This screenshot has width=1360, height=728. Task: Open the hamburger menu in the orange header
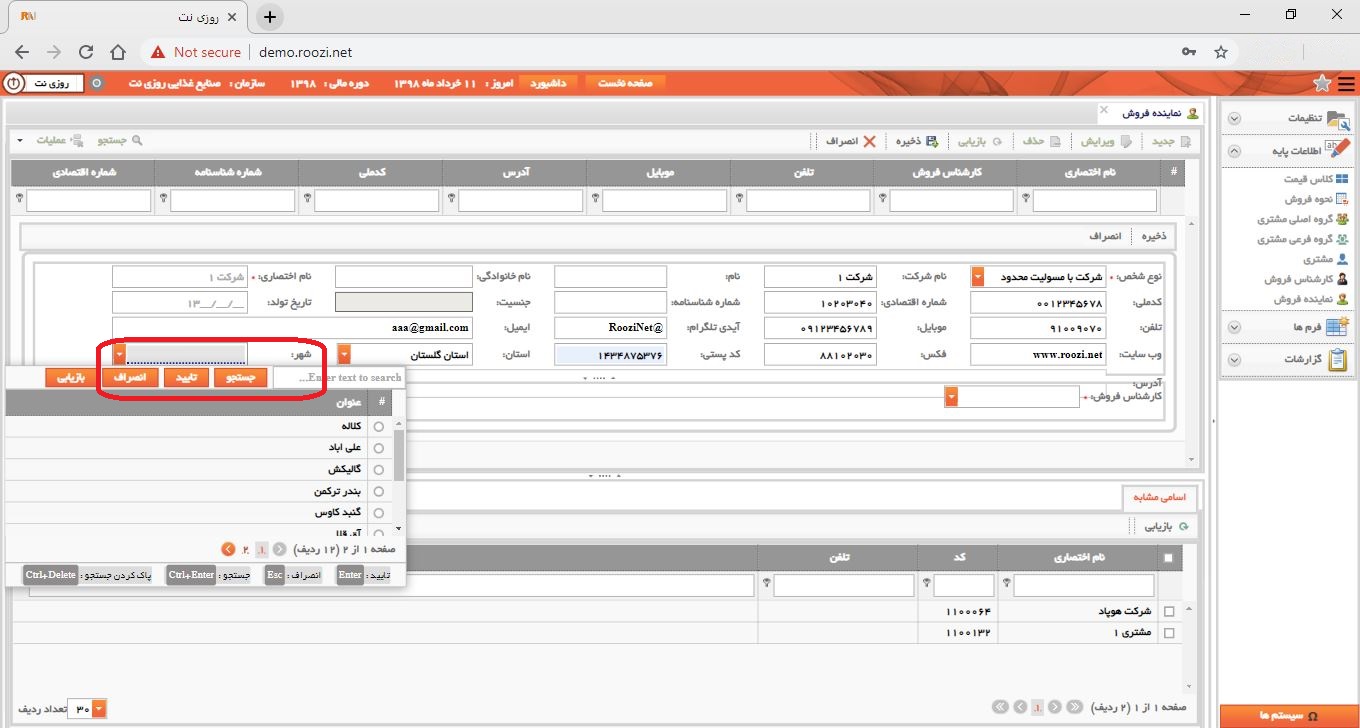pyautogui.click(x=1347, y=83)
